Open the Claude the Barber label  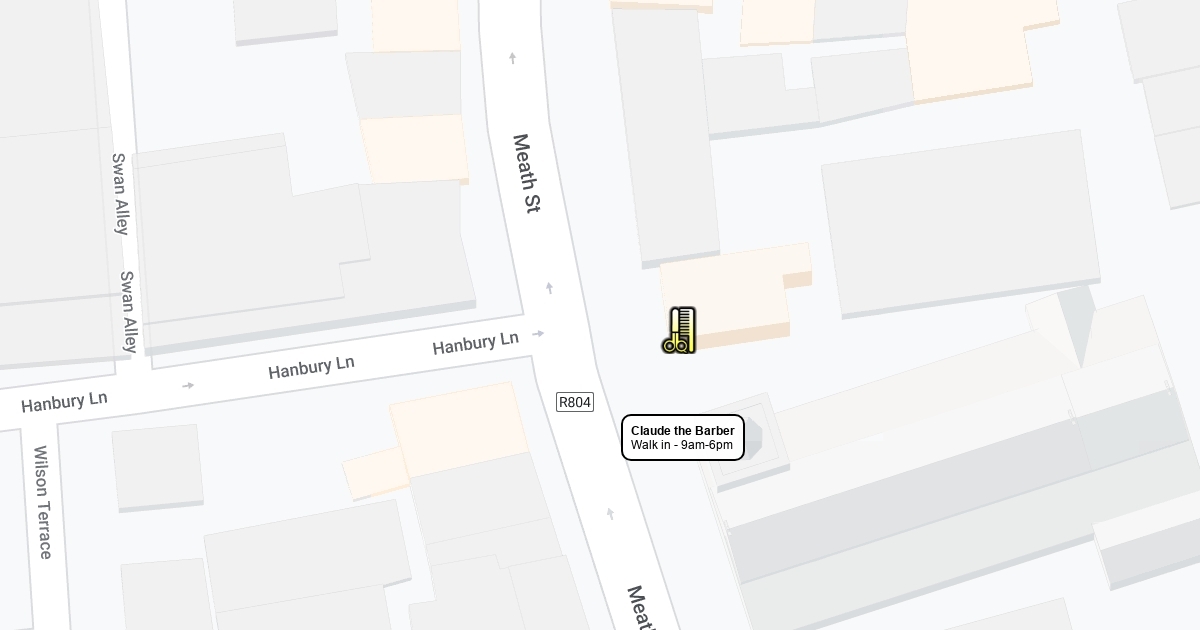pos(683,438)
